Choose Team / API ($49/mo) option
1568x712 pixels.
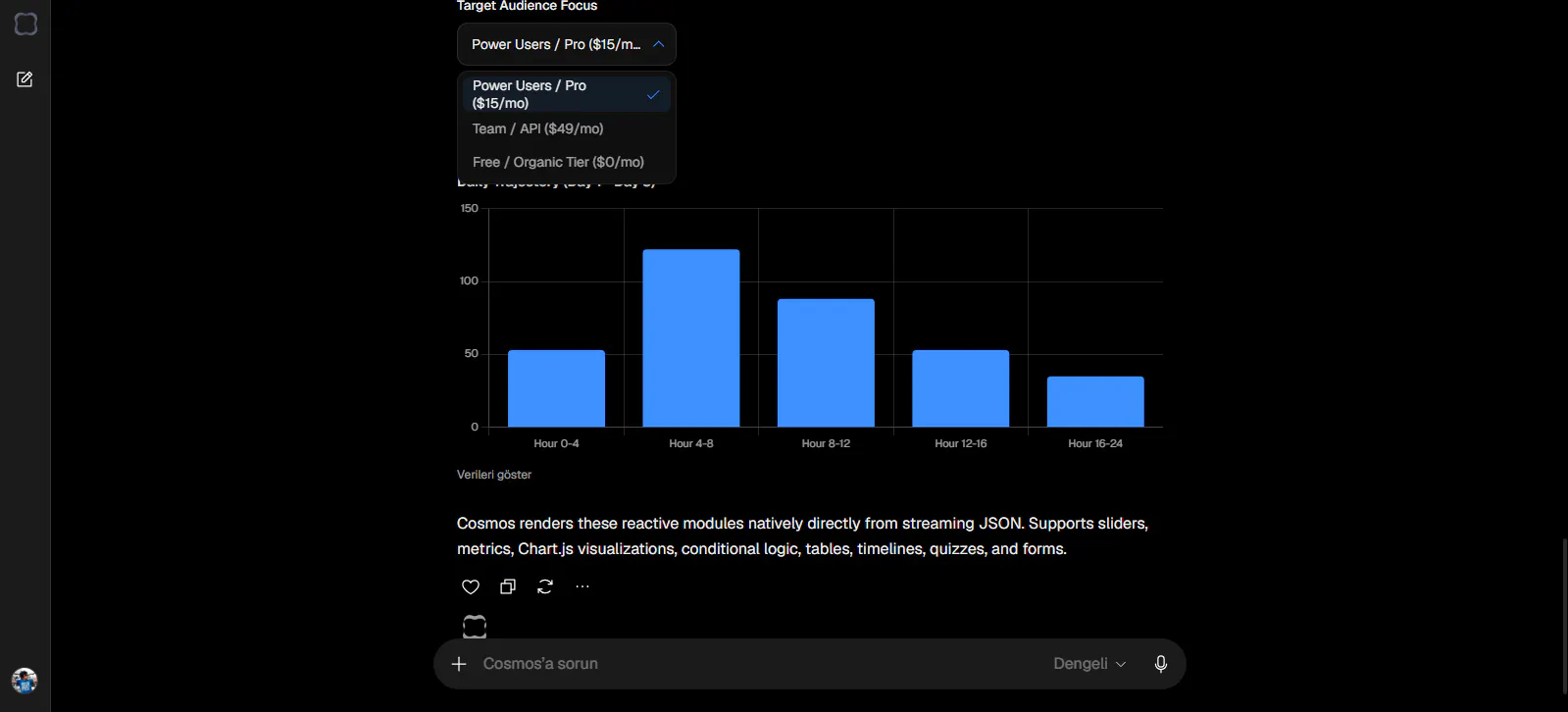[x=567, y=128]
